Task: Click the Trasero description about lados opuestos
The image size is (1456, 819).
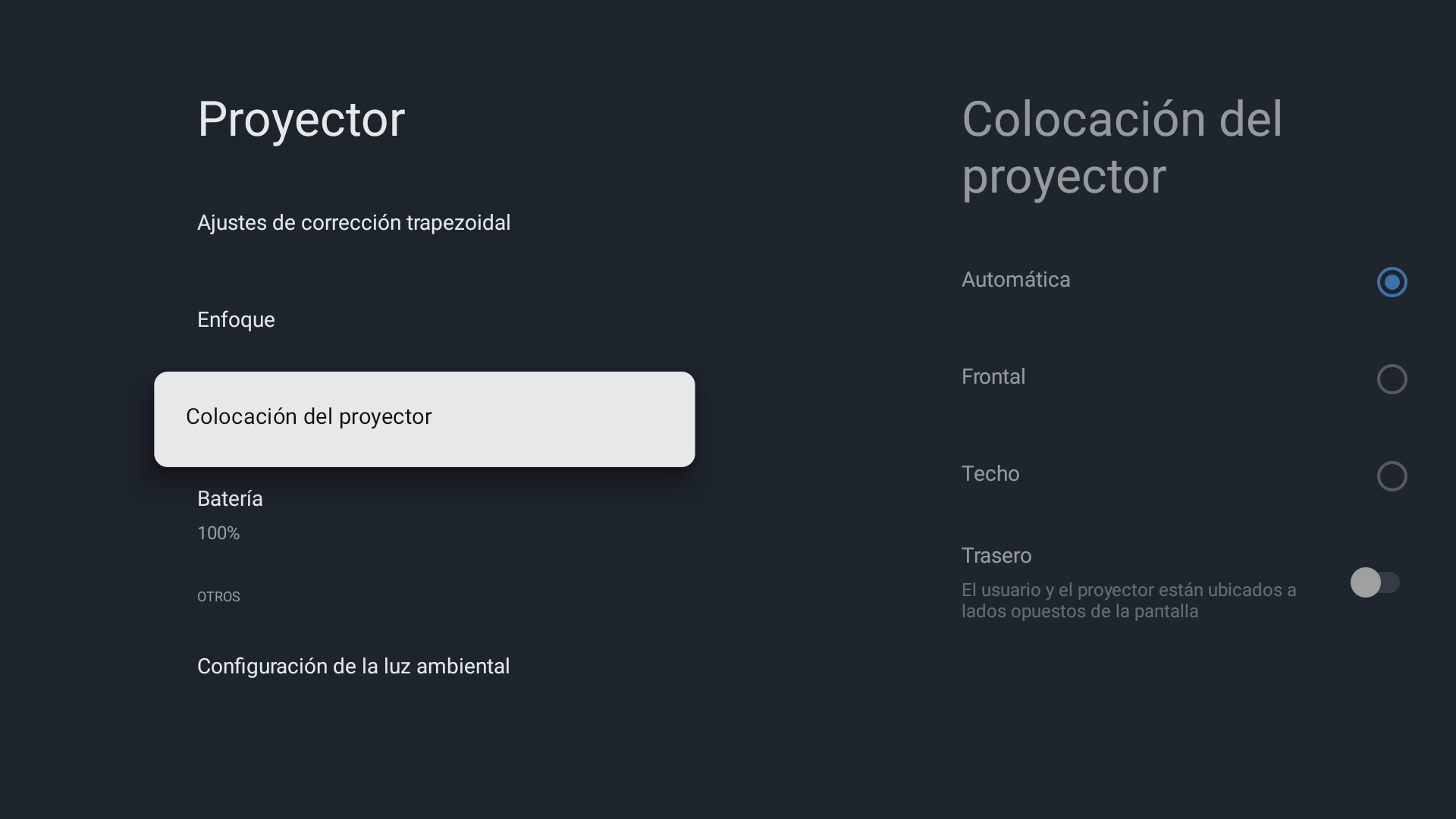Action: [1128, 601]
